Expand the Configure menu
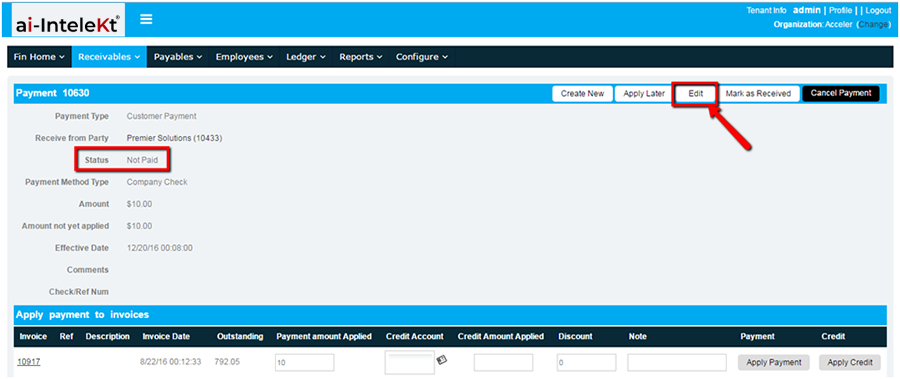The image size is (900, 379). (422, 57)
